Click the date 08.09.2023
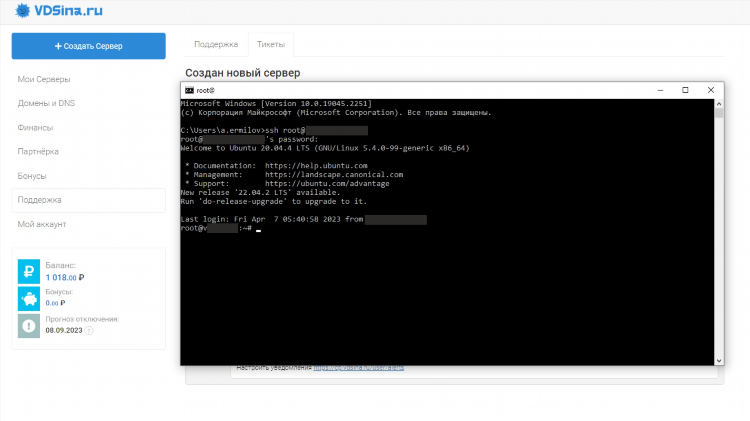This screenshot has height=421, width=750. [x=64, y=331]
